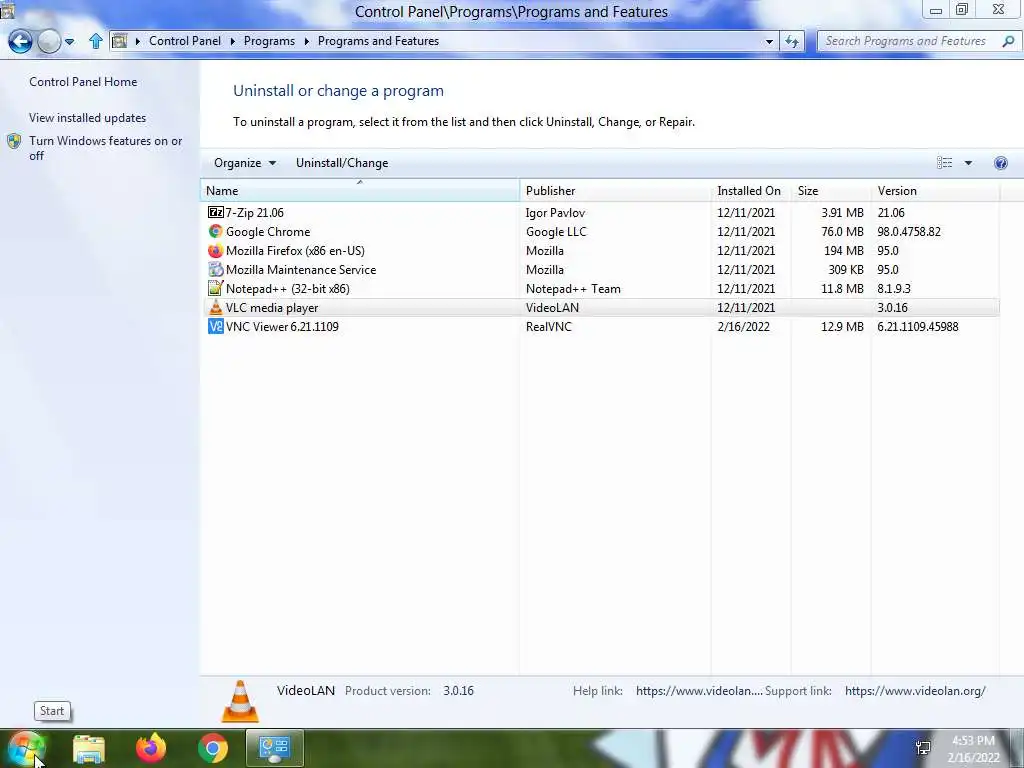Click the network tray icon
The image size is (1024, 768).
click(923, 748)
